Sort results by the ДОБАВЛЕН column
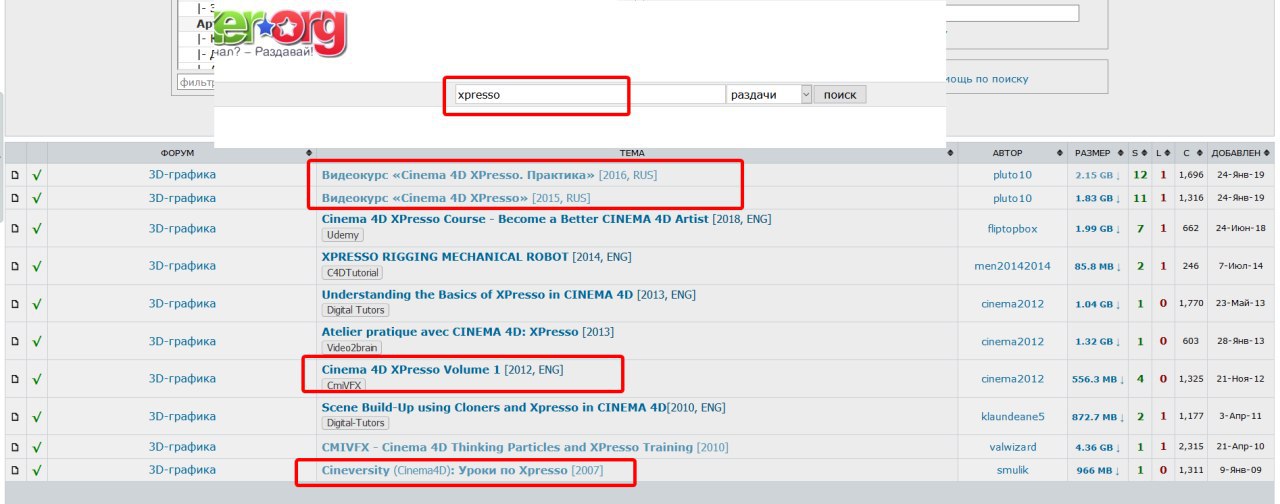This screenshot has width=1280, height=504. pos(1240,153)
